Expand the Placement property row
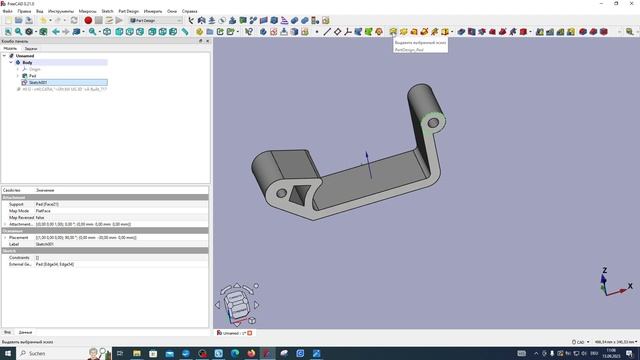The width and height of the screenshot is (640, 360). click(5, 237)
